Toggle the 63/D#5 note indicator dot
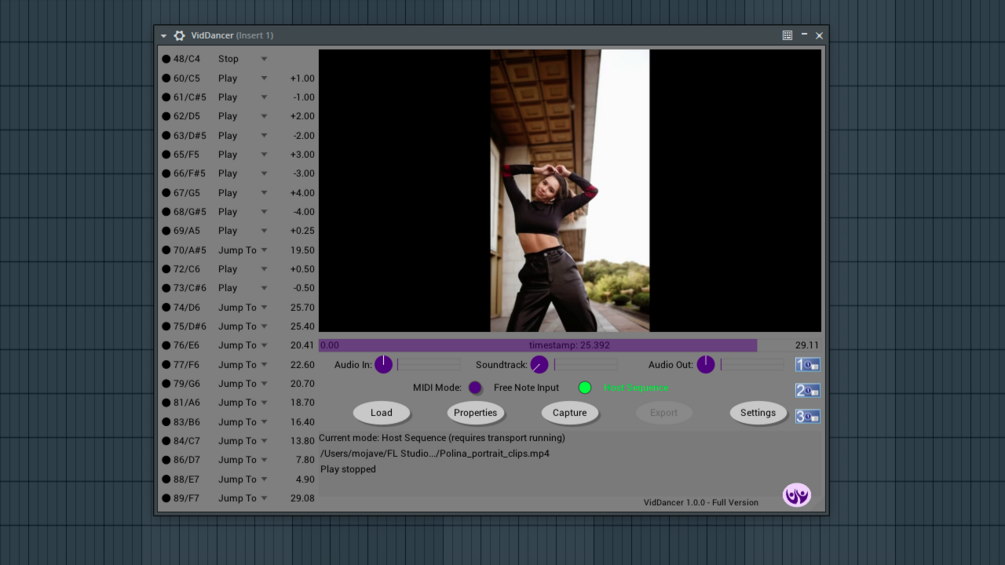1005x565 pixels. tap(166, 135)
